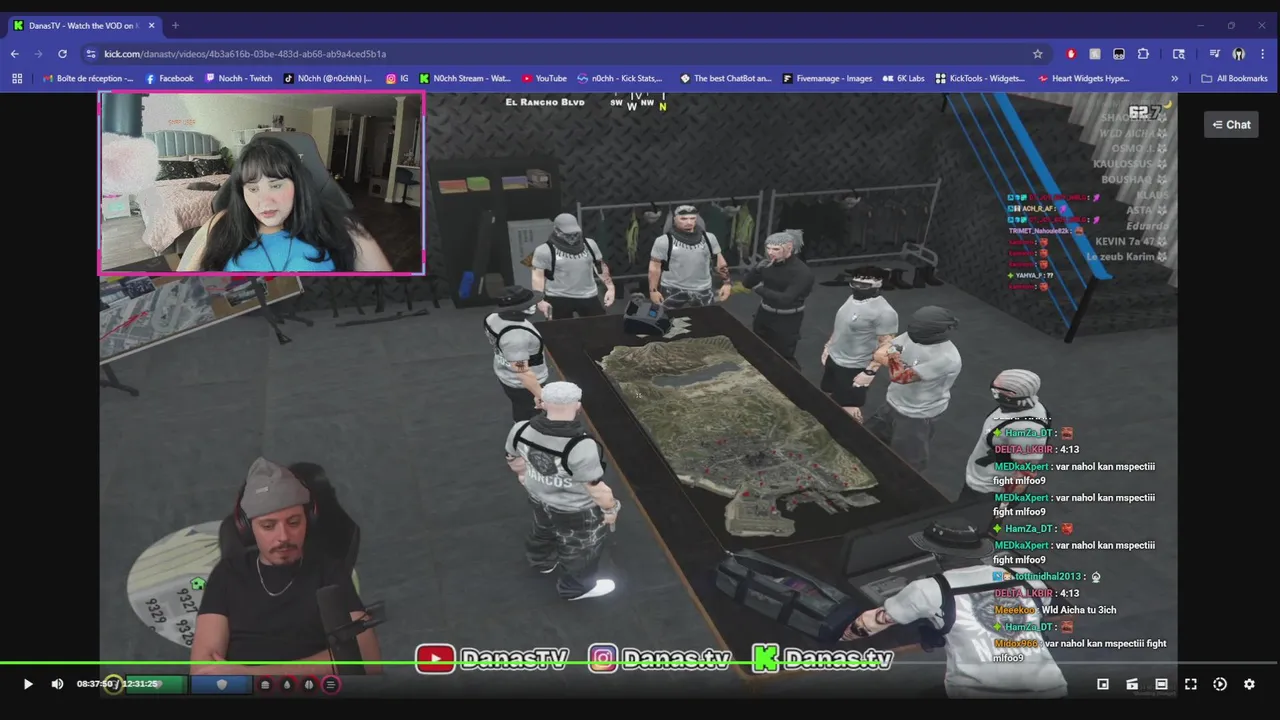Open The best ChatBot bookmark
This screenshot has width=1280, height=720.
(x=726, y=78)
